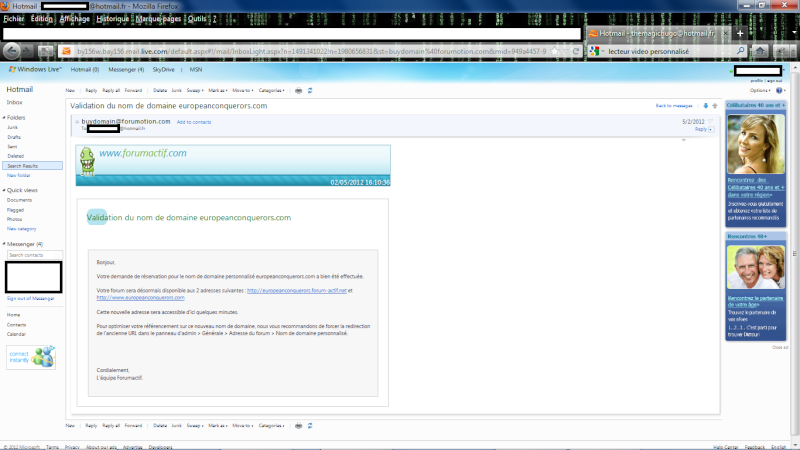This screenshot has height=450, width=800.
Task: Click the green Forumactif mascot image
Action: (87, 161)
